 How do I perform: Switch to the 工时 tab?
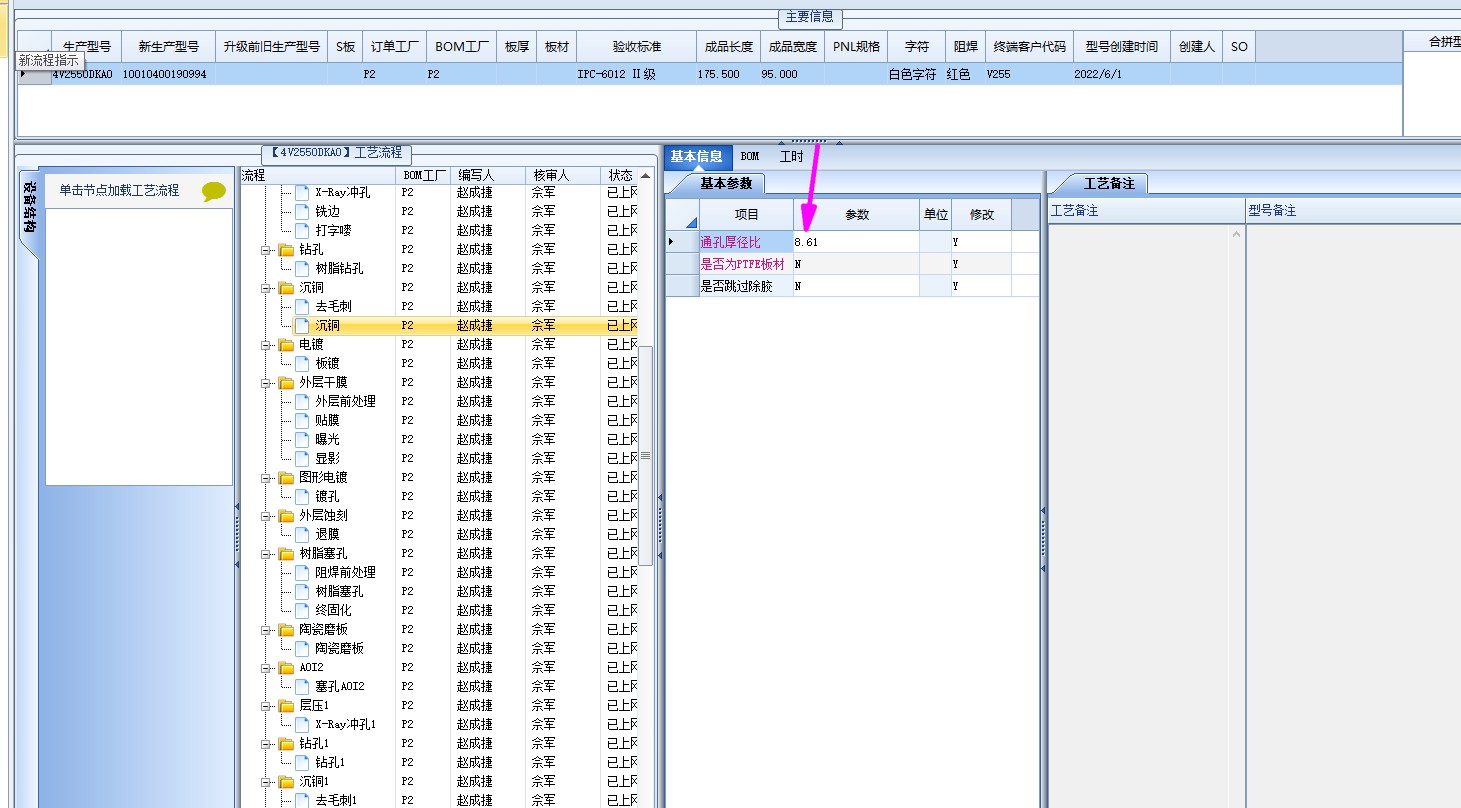pos(791,156)
